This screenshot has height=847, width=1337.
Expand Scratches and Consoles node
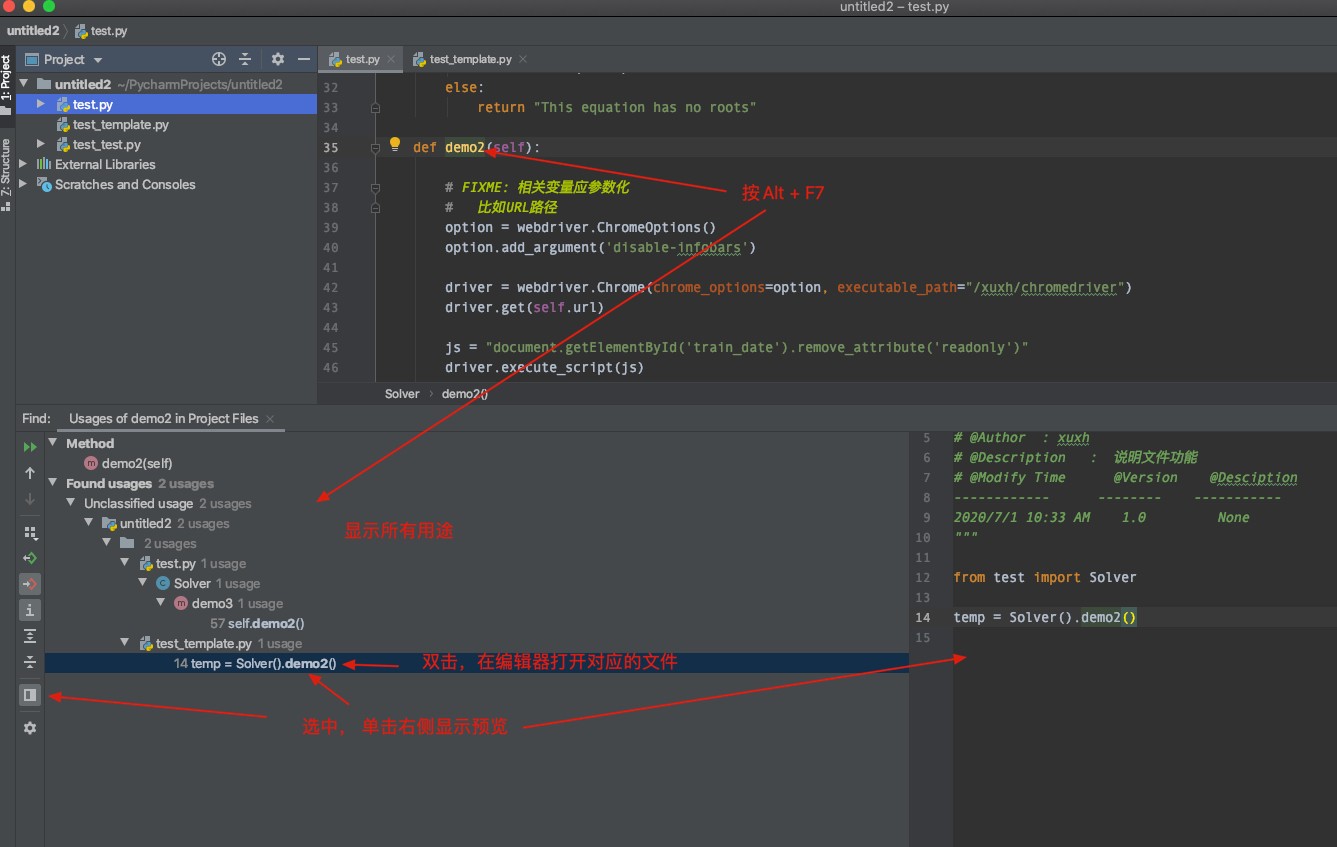24,184
